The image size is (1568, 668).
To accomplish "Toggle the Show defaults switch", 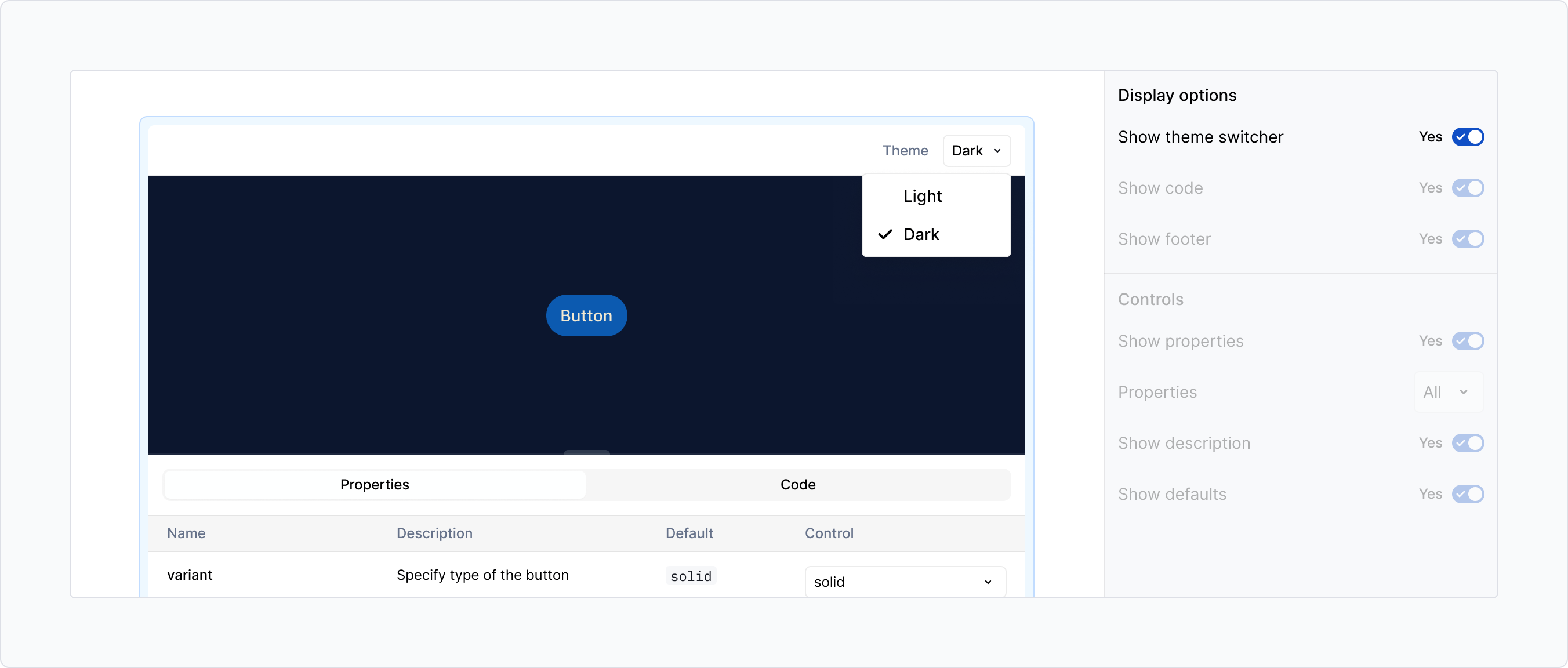I will pos(1468,495).
